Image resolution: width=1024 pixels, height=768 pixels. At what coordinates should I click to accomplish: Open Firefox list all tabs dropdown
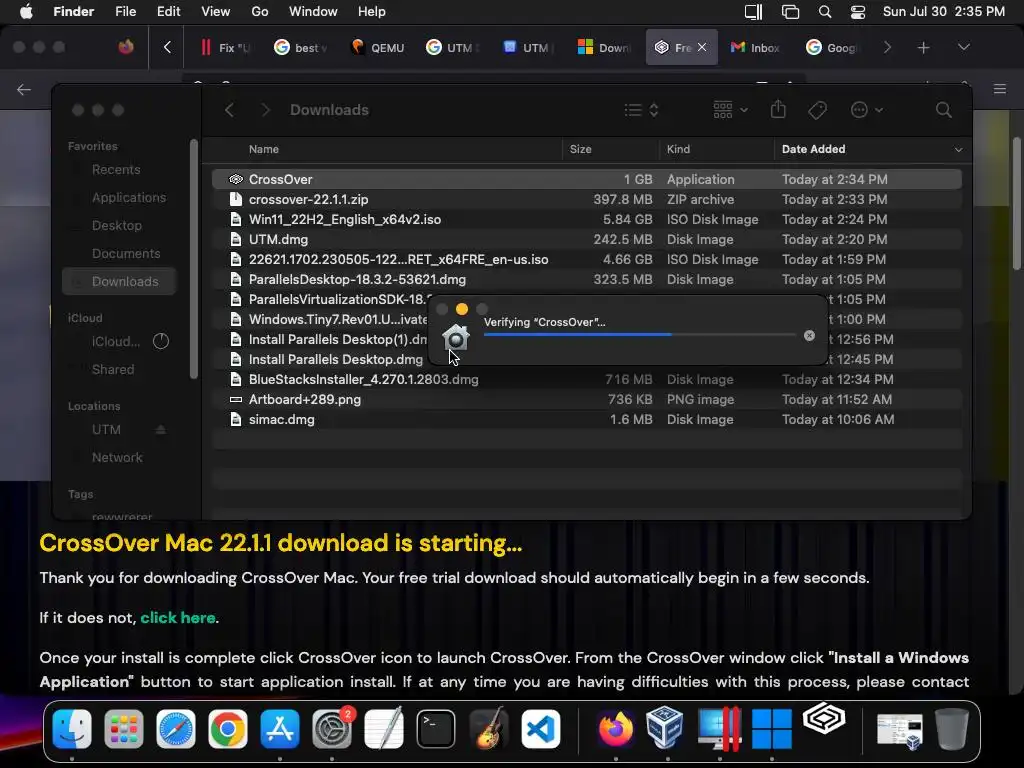tap(963, 47)
